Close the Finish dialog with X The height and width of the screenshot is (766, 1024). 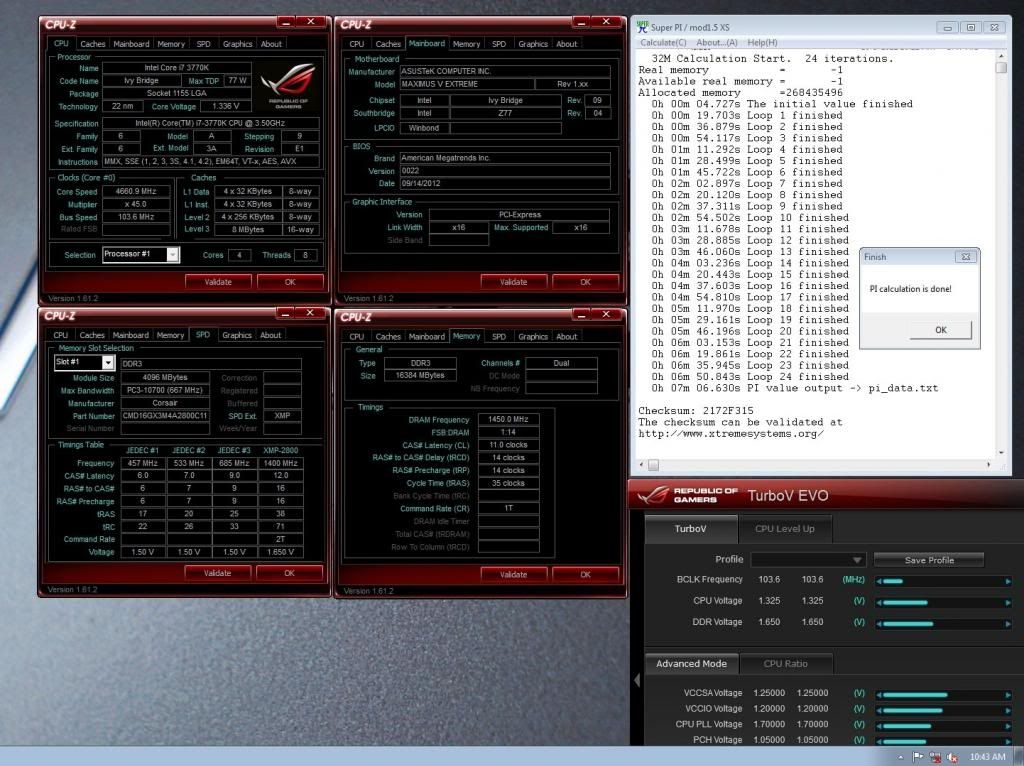(x=965, y=257)
